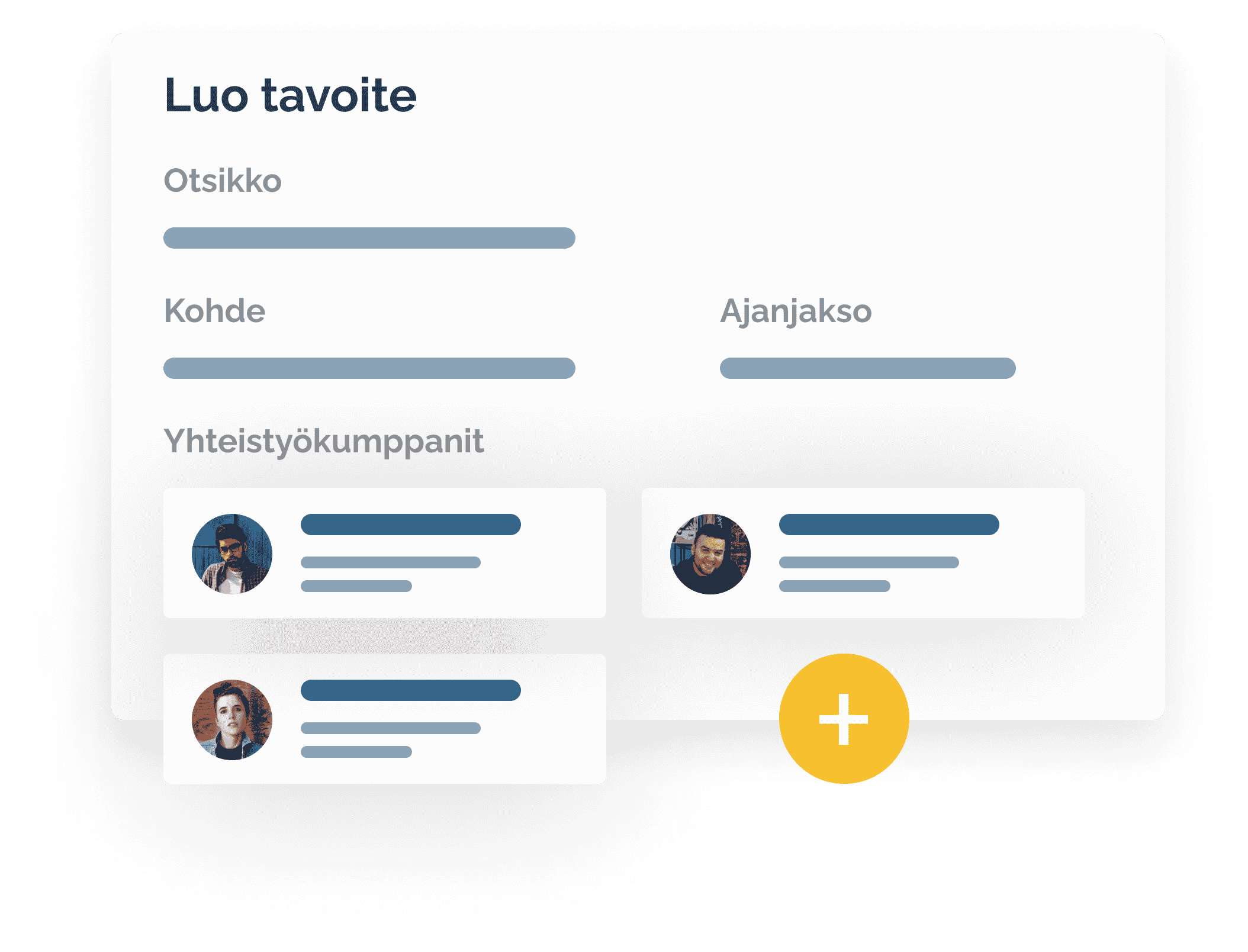The width and height of the screenshot is (1248, 952).
Task: Click the Otsikko title input bar
Action: (x=369, y=238)
